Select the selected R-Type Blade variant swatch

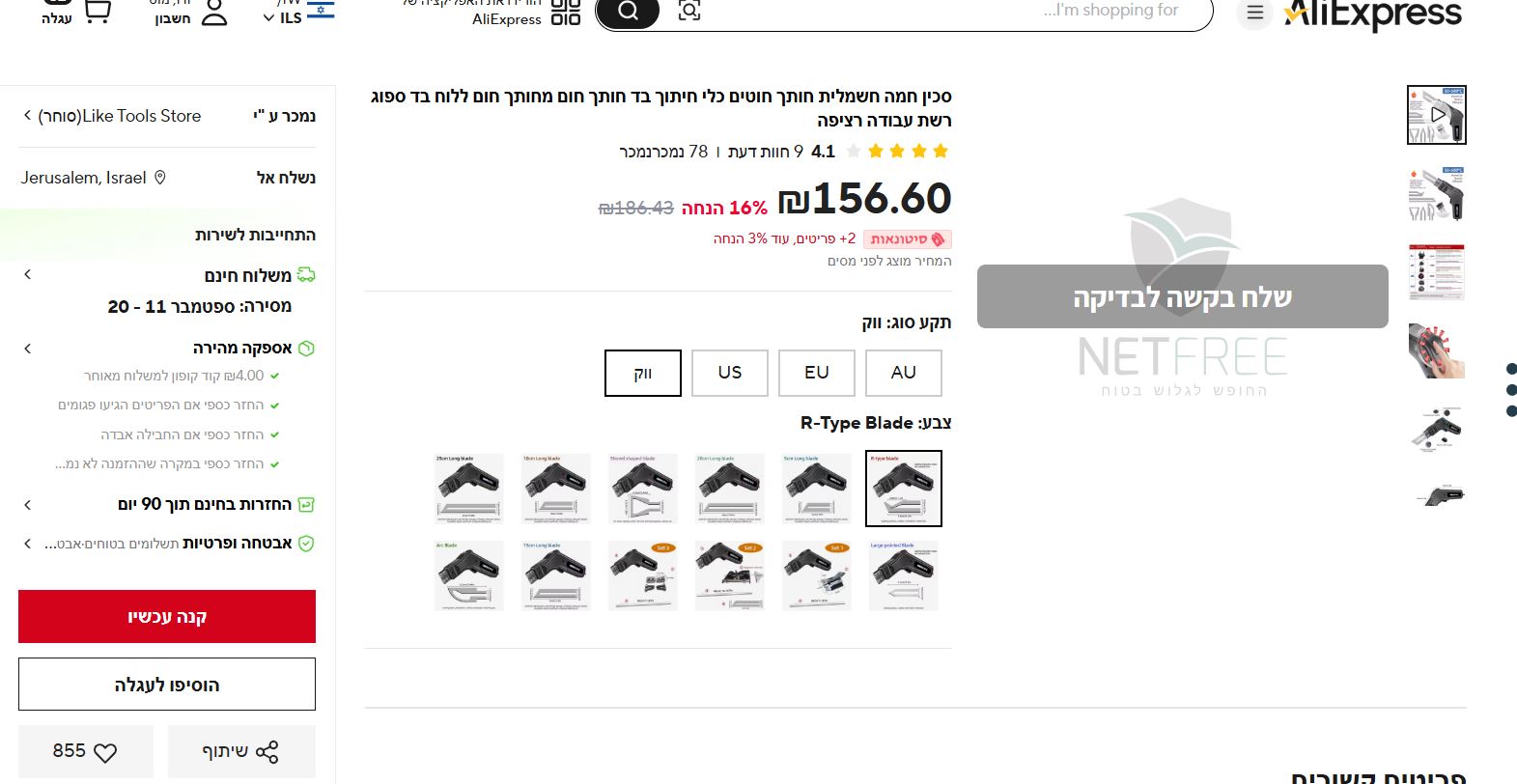(x=904, y=489)
